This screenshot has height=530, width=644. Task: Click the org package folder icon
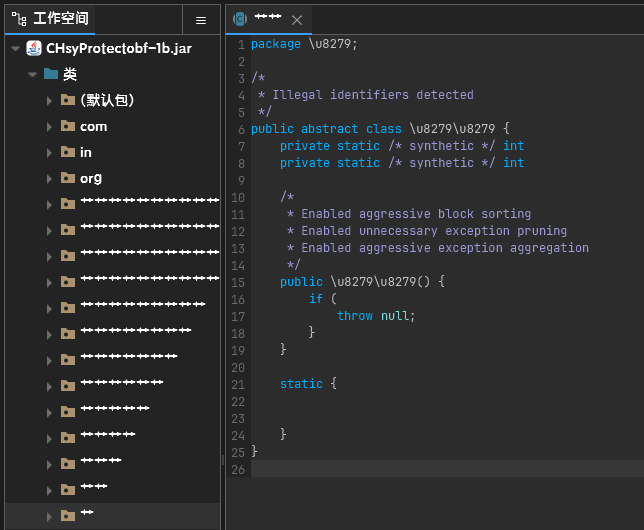tap(68, 178)
